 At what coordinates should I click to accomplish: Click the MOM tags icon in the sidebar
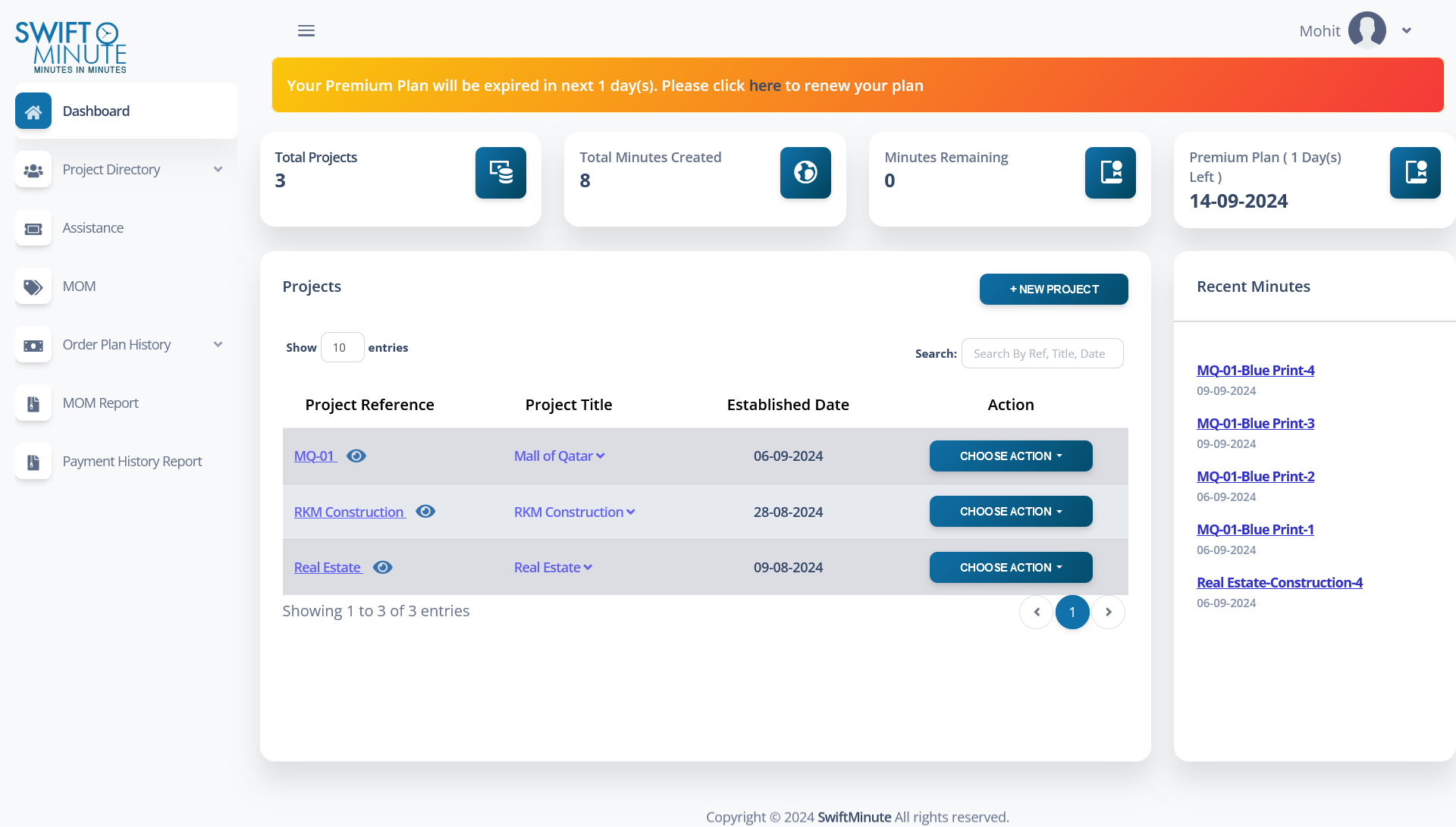click(33, 287)
